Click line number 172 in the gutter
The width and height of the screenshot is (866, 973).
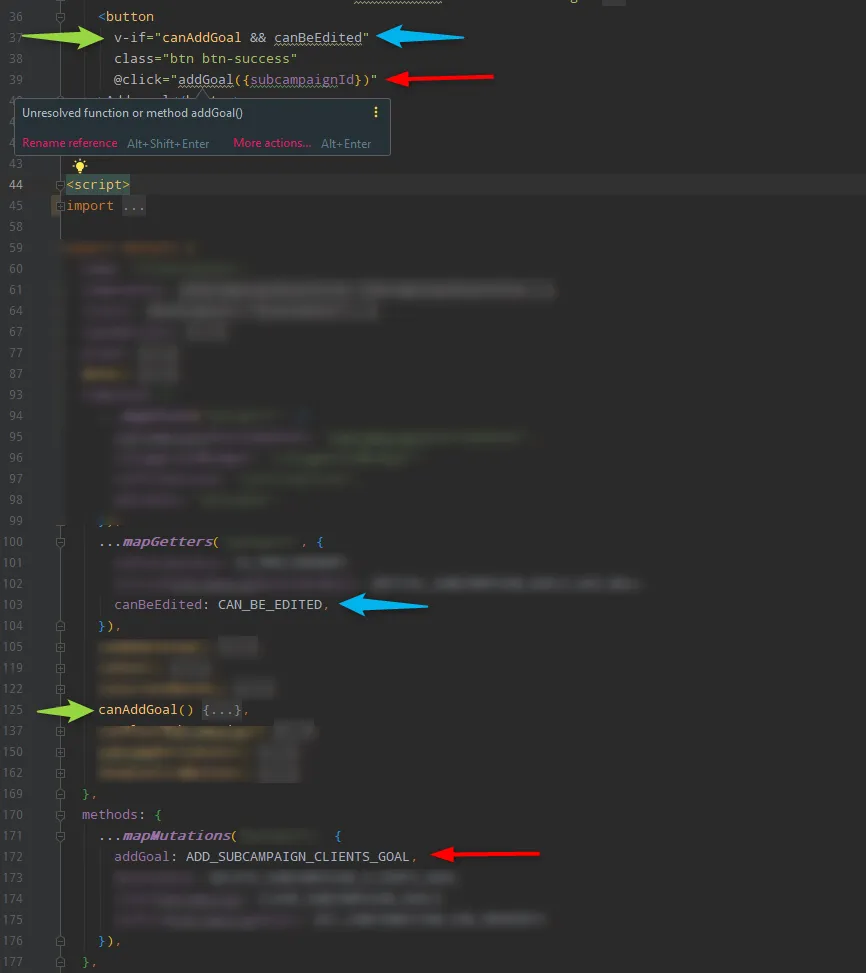click(x=12, y=857)
